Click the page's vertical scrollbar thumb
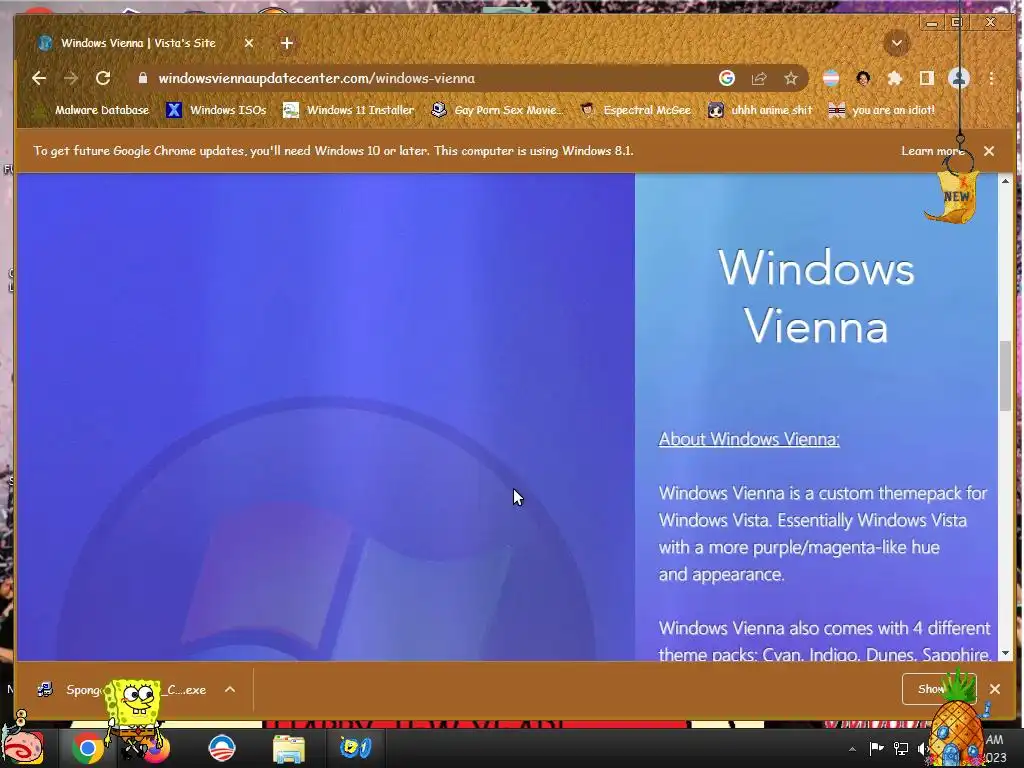The width and height of the screenshot is (1024, 768). pos(1005,376)
